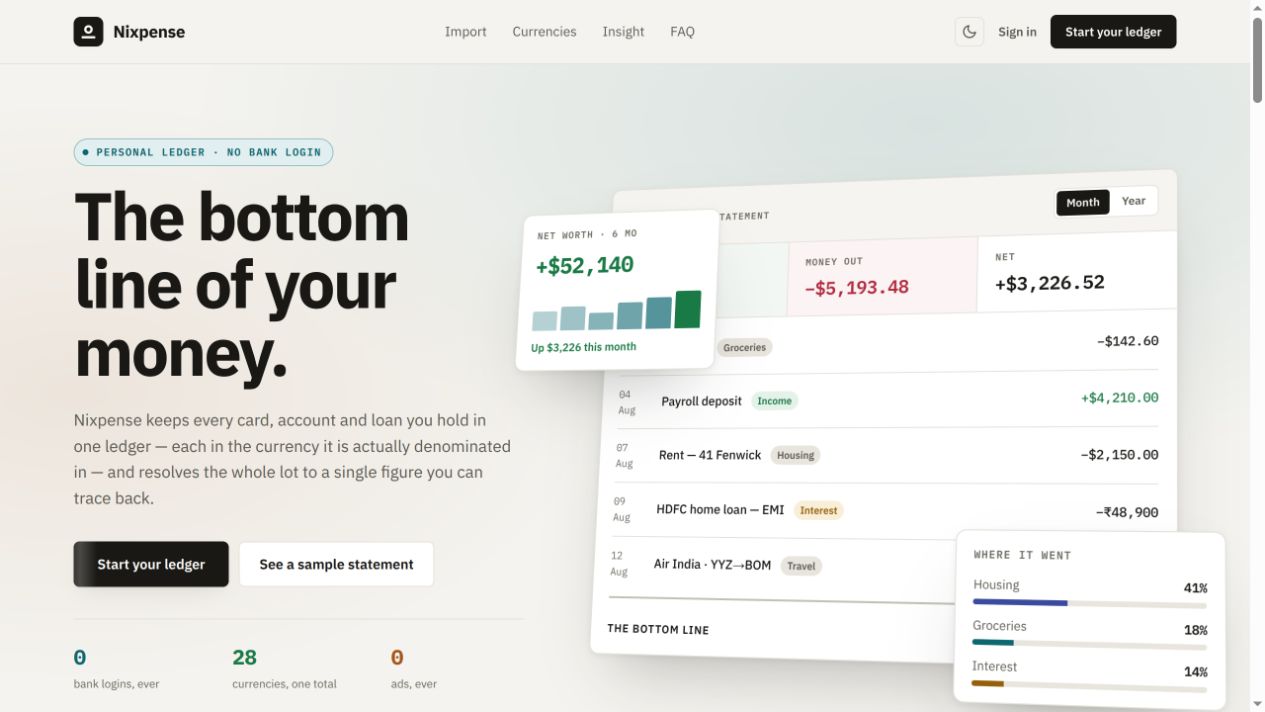This screenshot has width=1265, height=712.
Task: Click the Nixpense logo icon
Action: coord(88,32)
